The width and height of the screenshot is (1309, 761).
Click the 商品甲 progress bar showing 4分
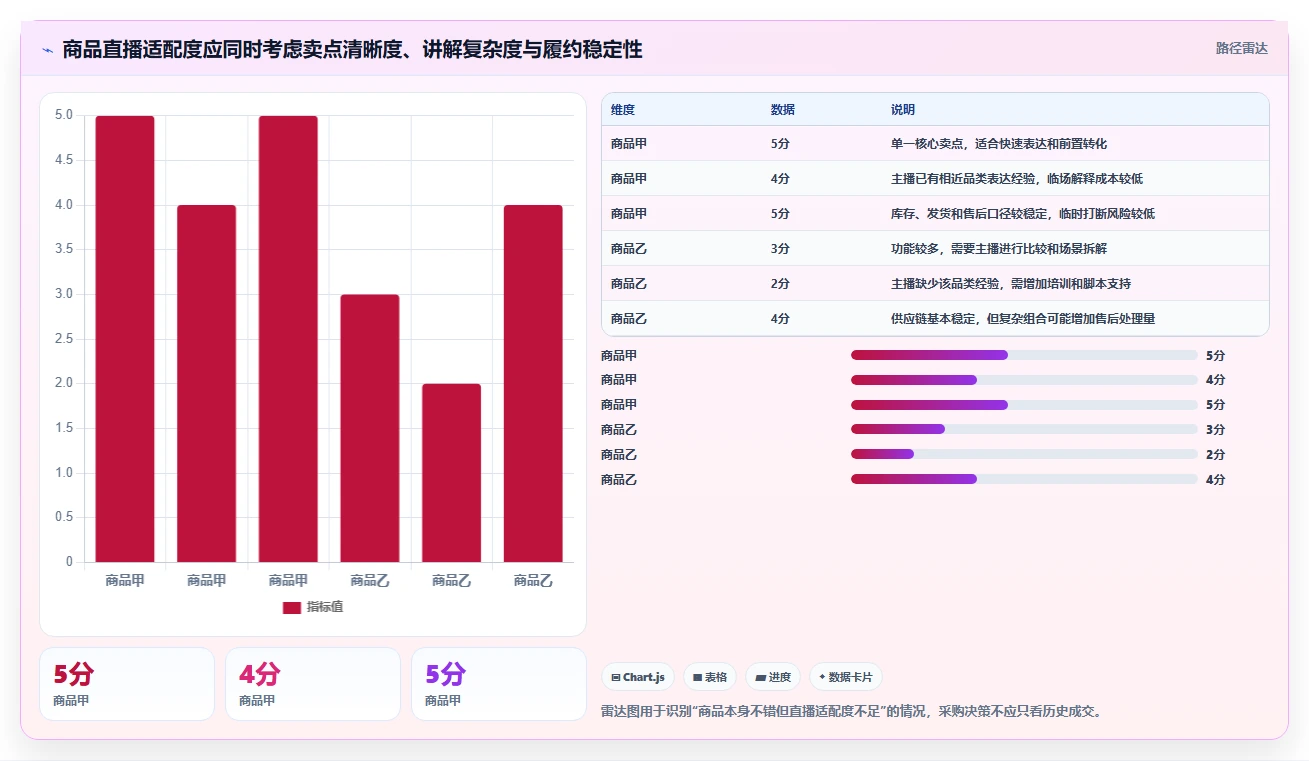point(1024,380)
